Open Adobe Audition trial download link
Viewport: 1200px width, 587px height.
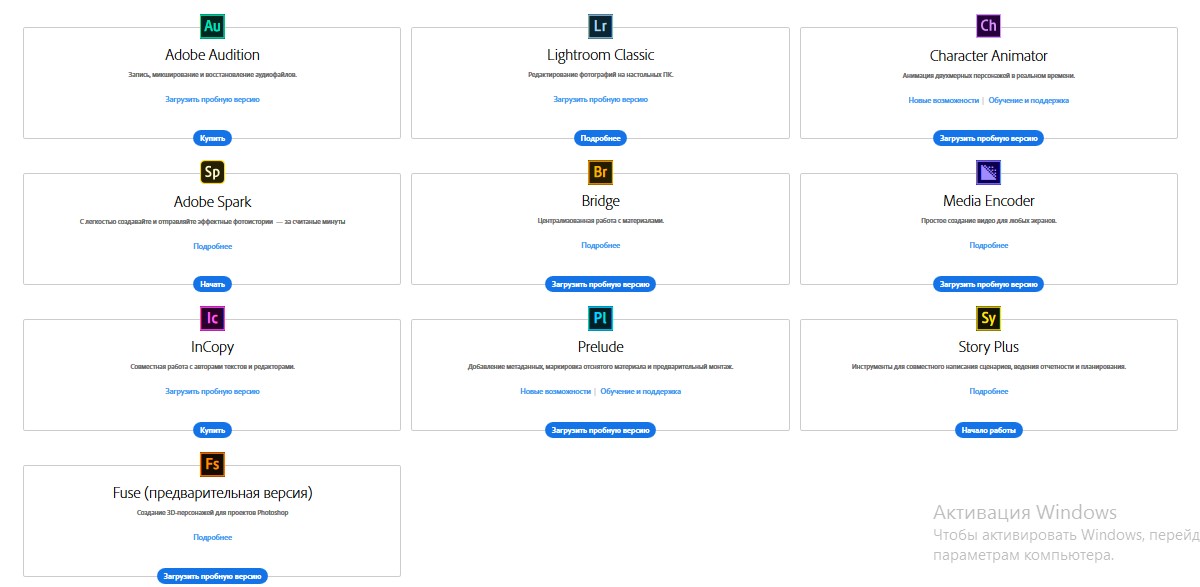pos(212,99)
